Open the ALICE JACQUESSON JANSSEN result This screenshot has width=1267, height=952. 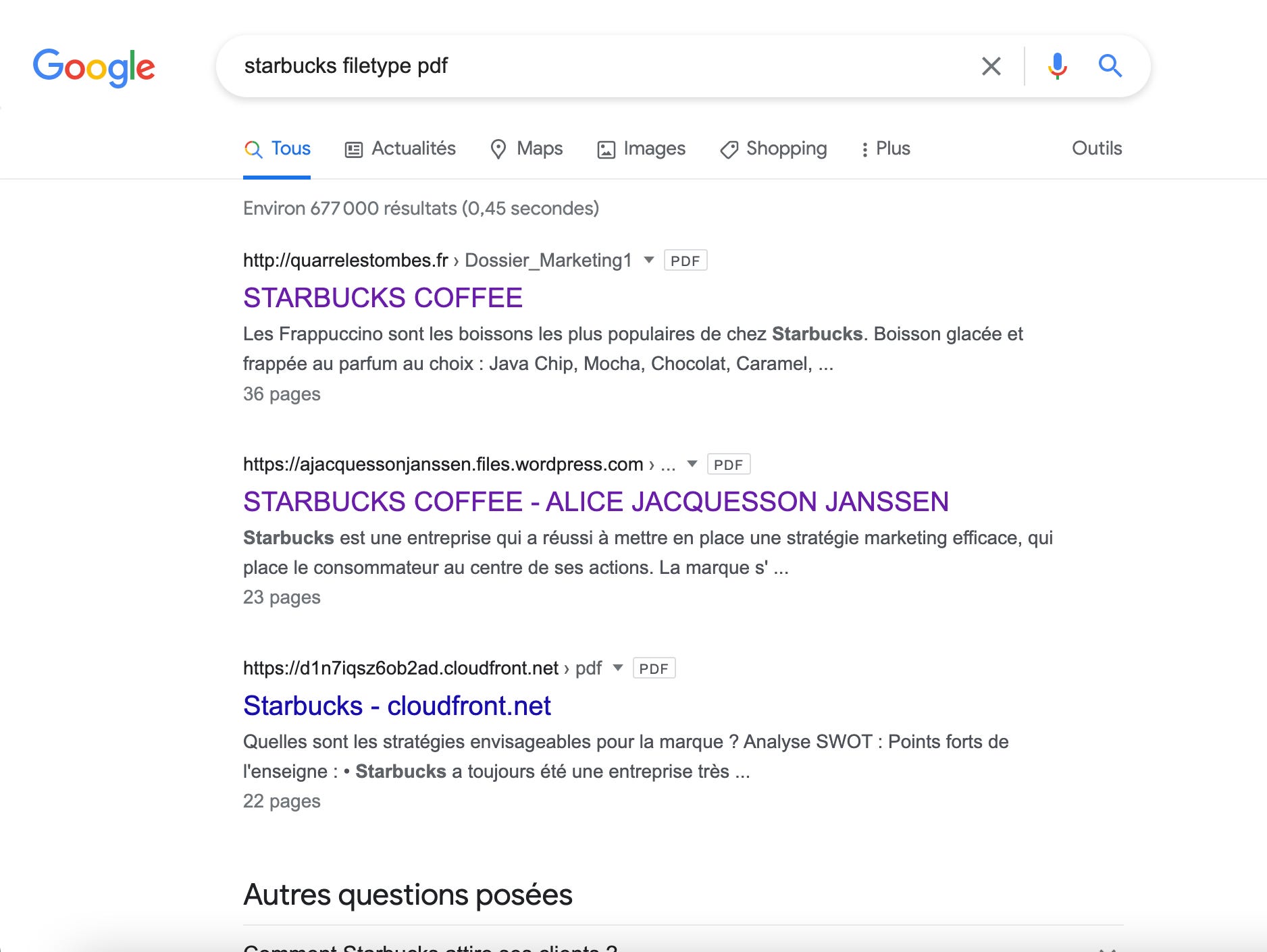click(x=596, y=502)
